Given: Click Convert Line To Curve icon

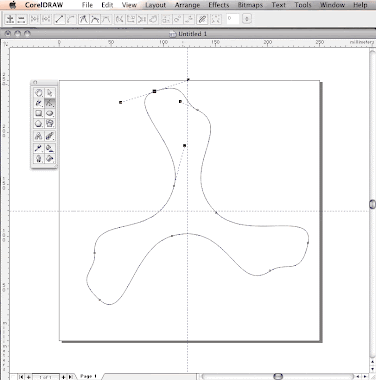Looking at the screenshot, I should [70, 19].
